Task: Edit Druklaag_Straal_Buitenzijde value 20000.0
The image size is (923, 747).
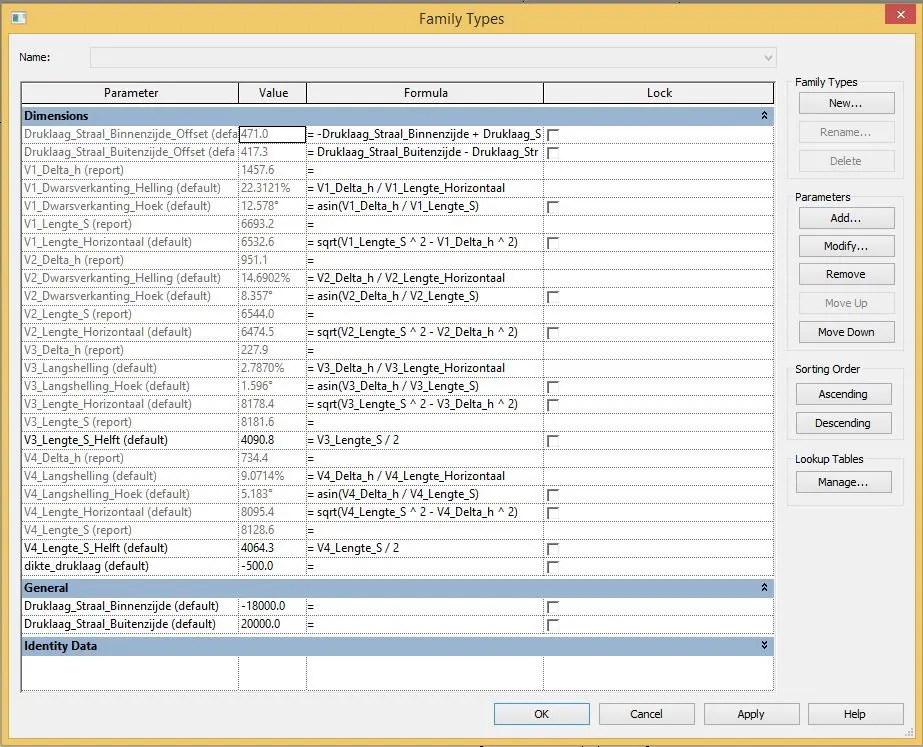Action: [x=273, y=624]
